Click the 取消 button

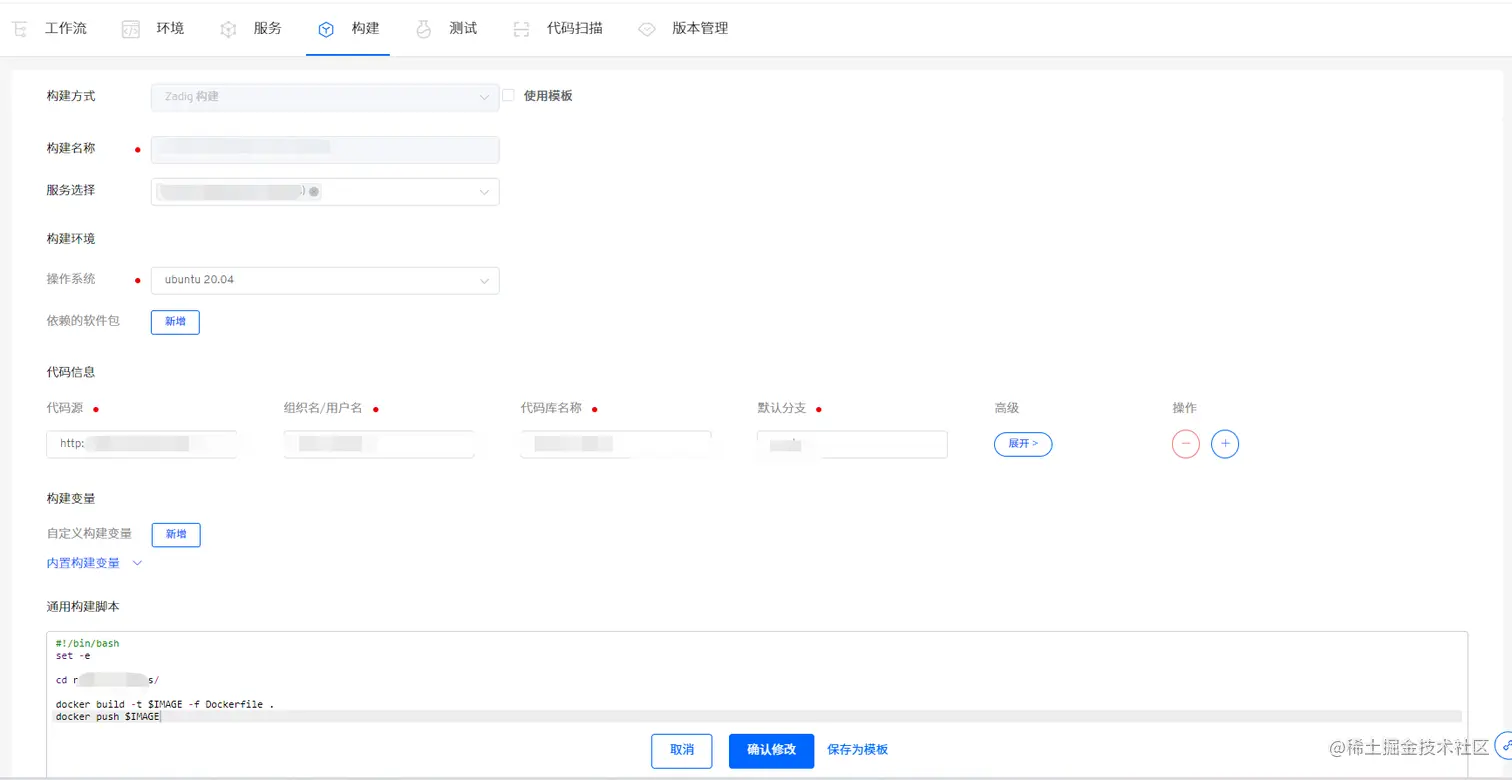tap(682, 750)
